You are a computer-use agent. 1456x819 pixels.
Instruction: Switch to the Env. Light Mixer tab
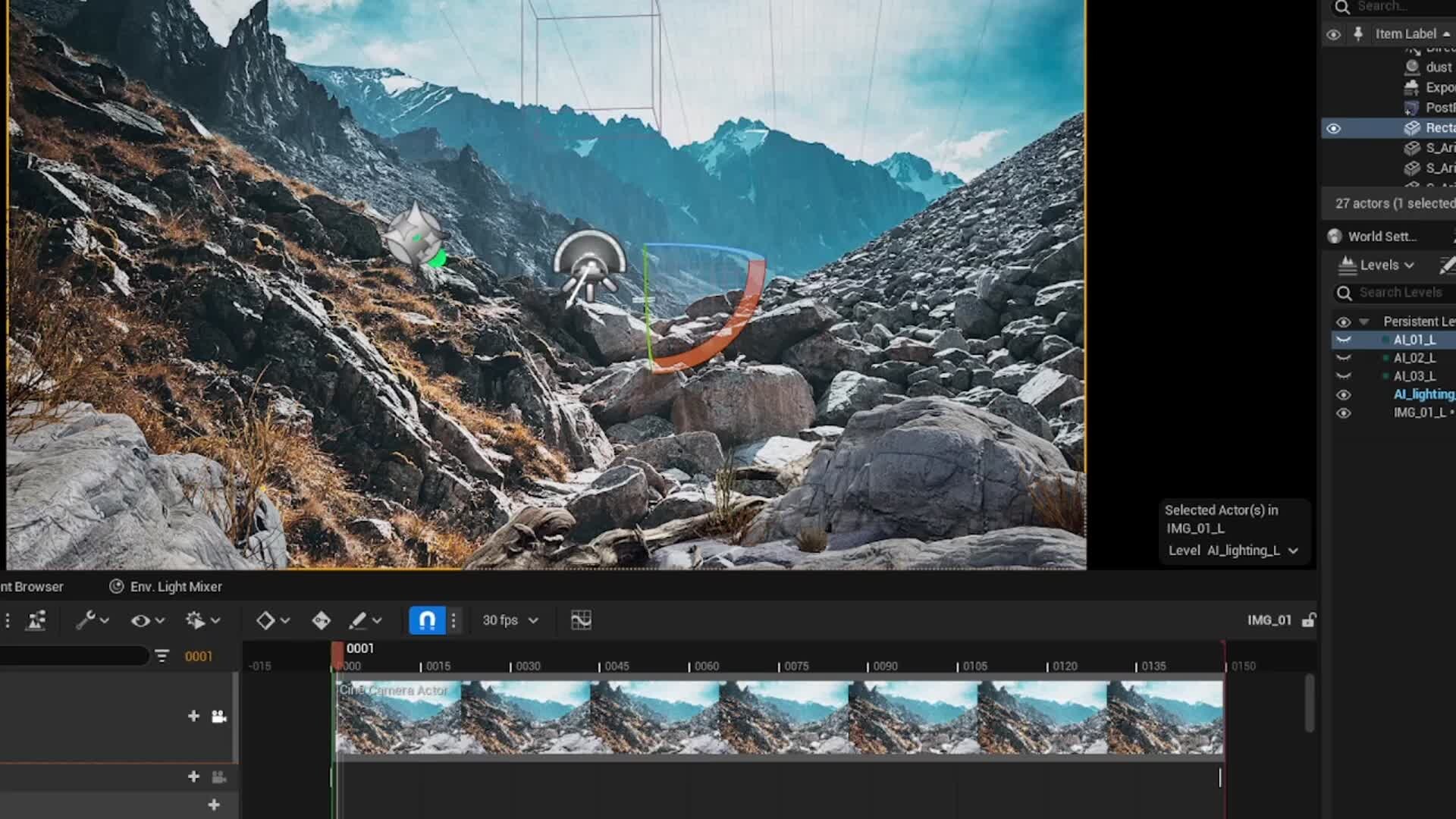pos(166,587)
